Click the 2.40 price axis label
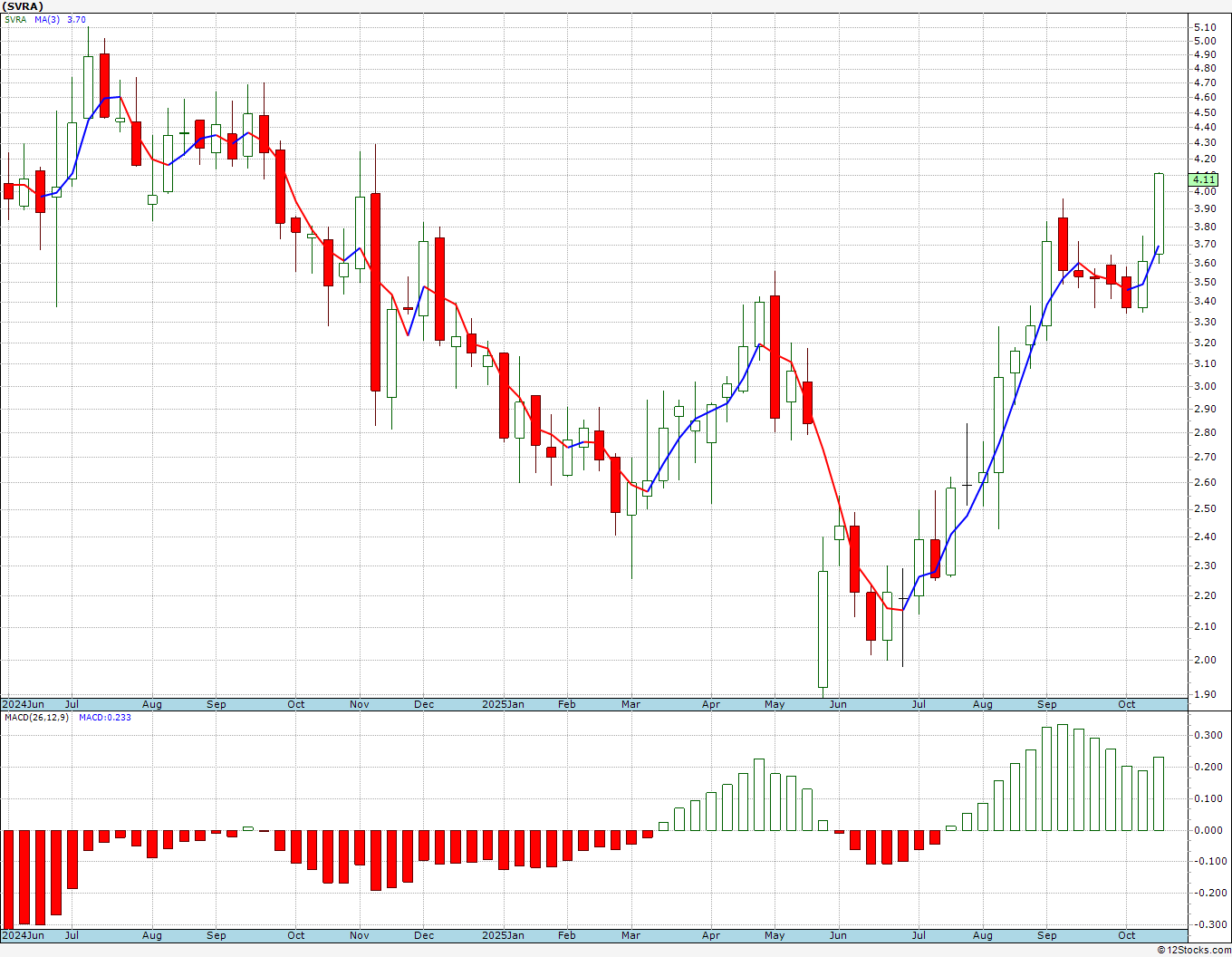 tap(1205, 536)
